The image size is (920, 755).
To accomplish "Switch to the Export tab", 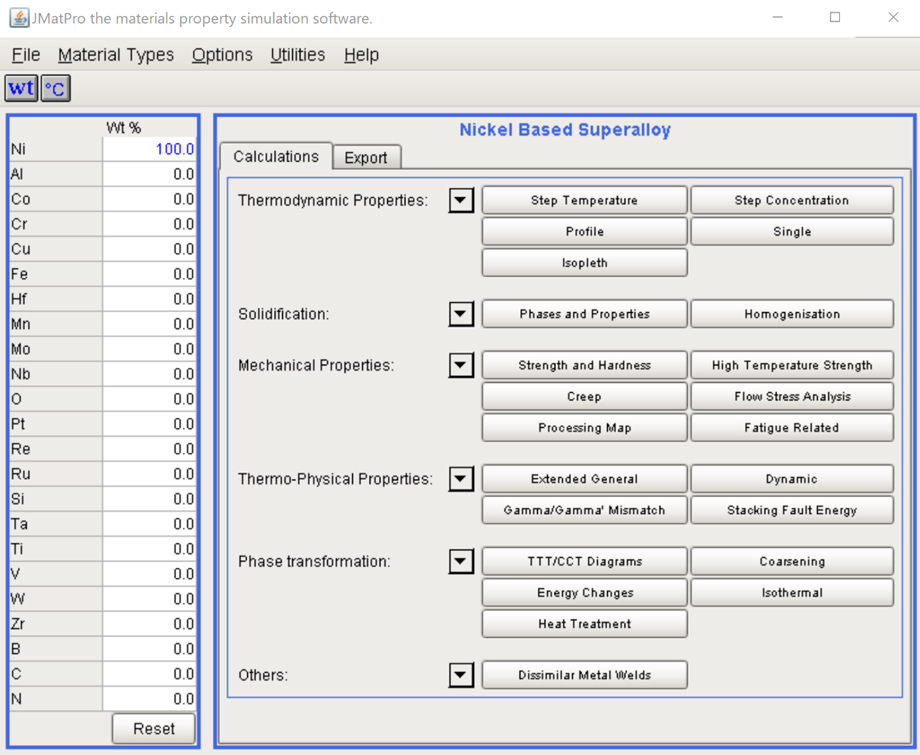I will click(x=366, y=157).
